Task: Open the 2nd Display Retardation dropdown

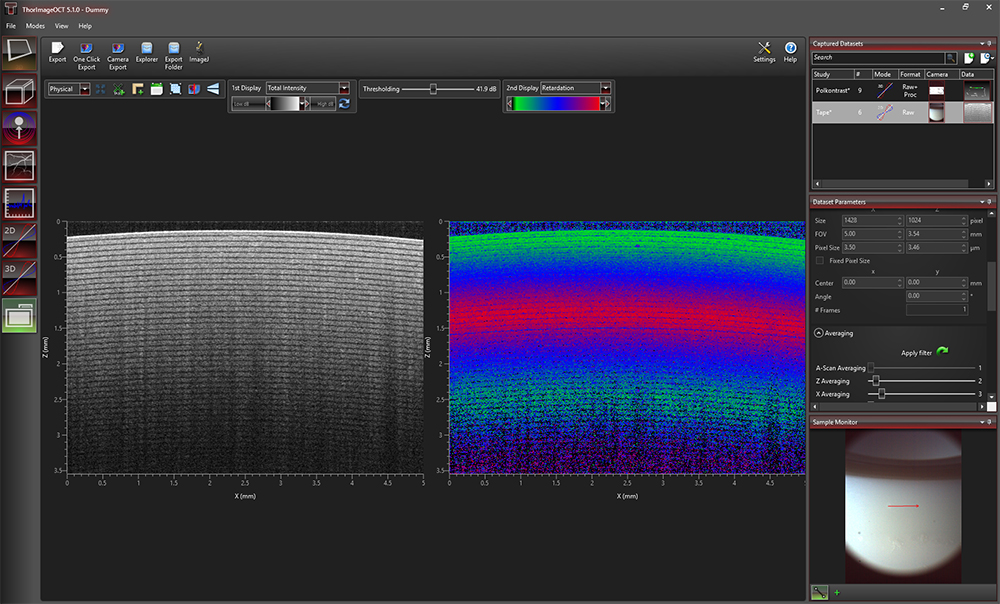Action: pyautogui.click(x=605, y=88)
